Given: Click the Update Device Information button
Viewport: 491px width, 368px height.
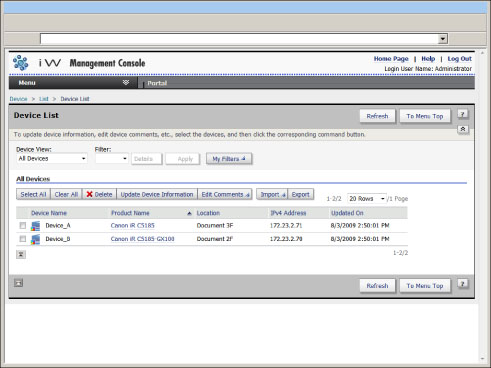Looking at the screenshot, I should [x=157, y=194].
